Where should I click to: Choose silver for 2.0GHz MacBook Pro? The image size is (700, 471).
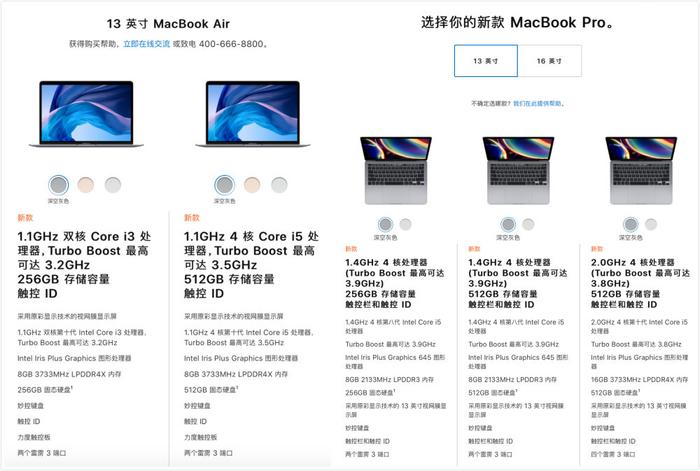651,224
